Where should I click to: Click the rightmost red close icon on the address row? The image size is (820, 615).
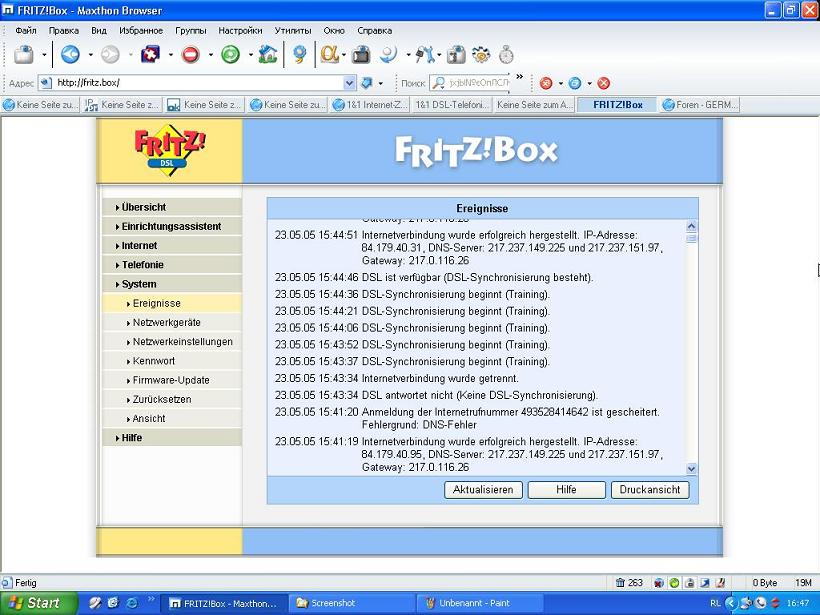click(603, 83)
